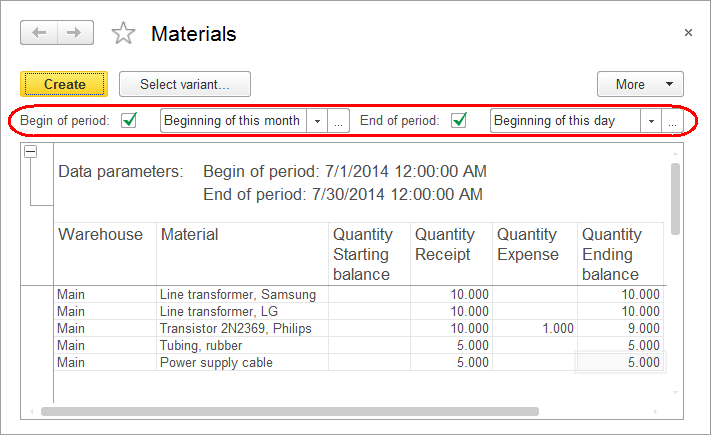Viewport: 711px width, 435px height.
Task: Close the Materials window with X
Action: 688,33
